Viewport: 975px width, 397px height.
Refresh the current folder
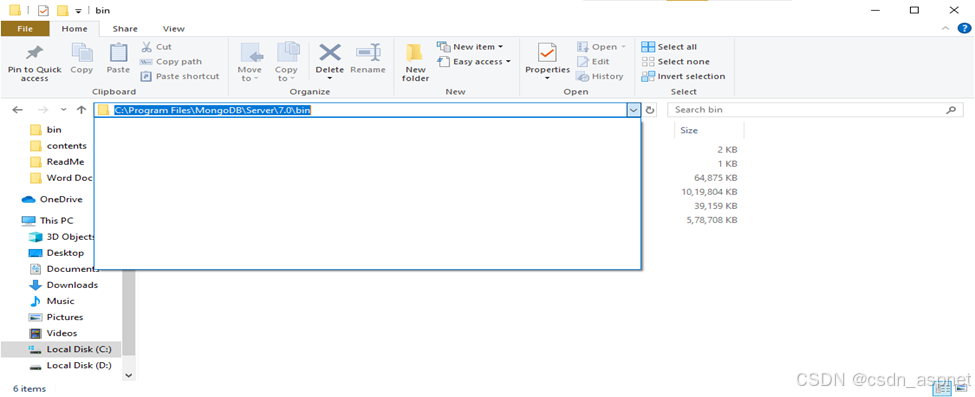click(650, 110)
